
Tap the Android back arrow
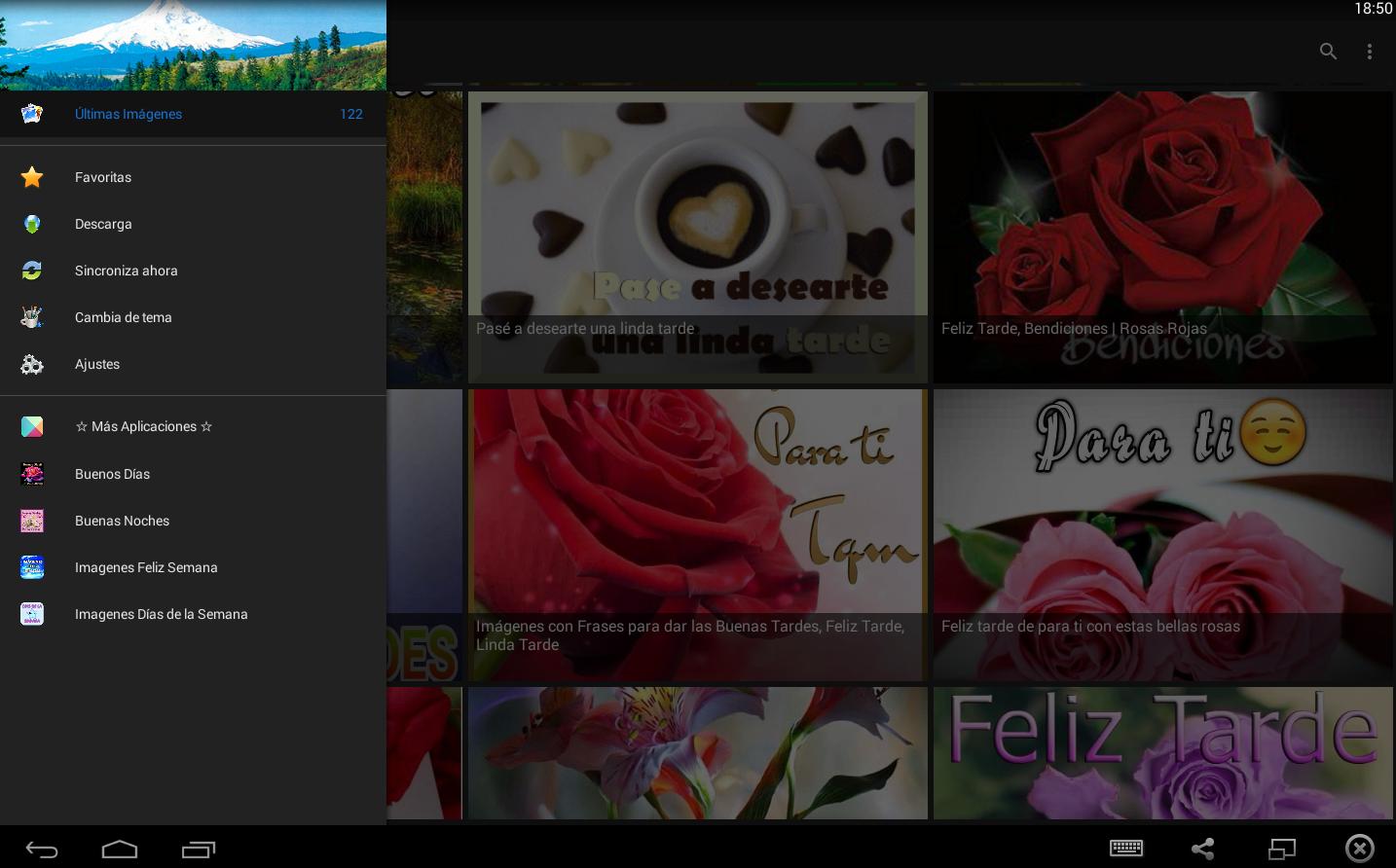tap(41, 850)
